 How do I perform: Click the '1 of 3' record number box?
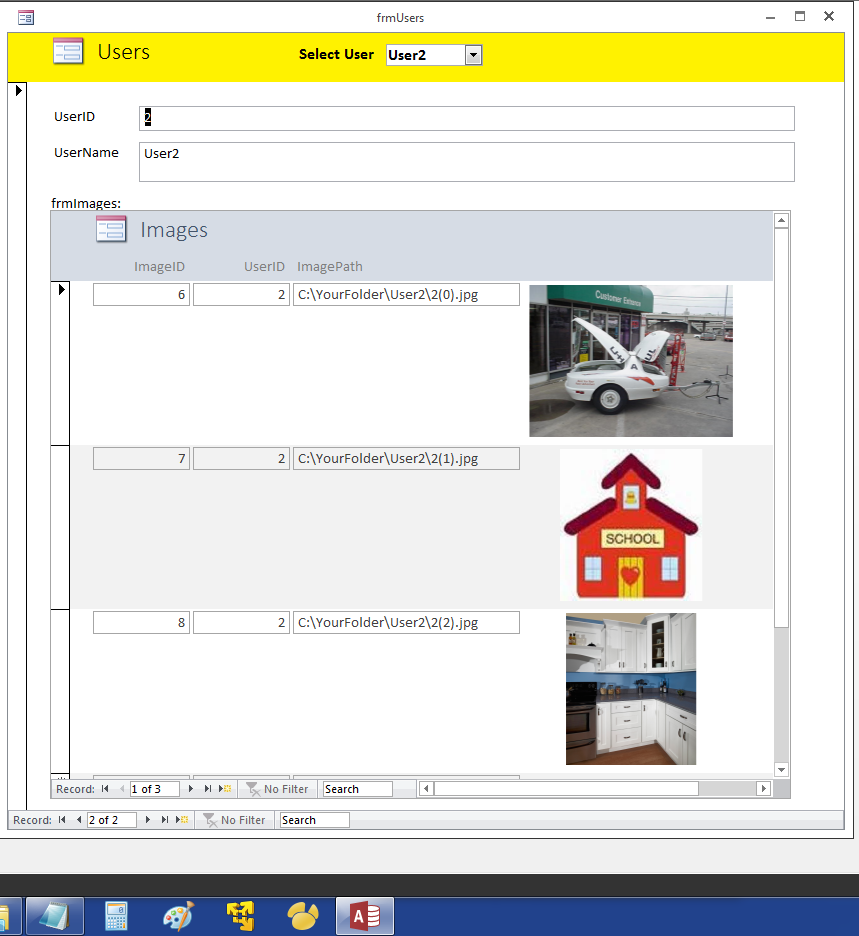tap(155, 789)
